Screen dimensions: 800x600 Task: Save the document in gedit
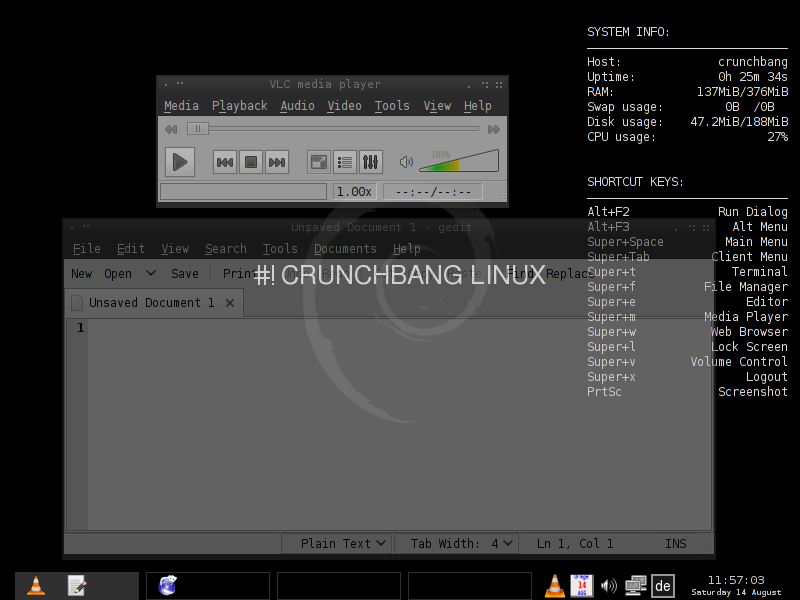[x=184, y=273]
